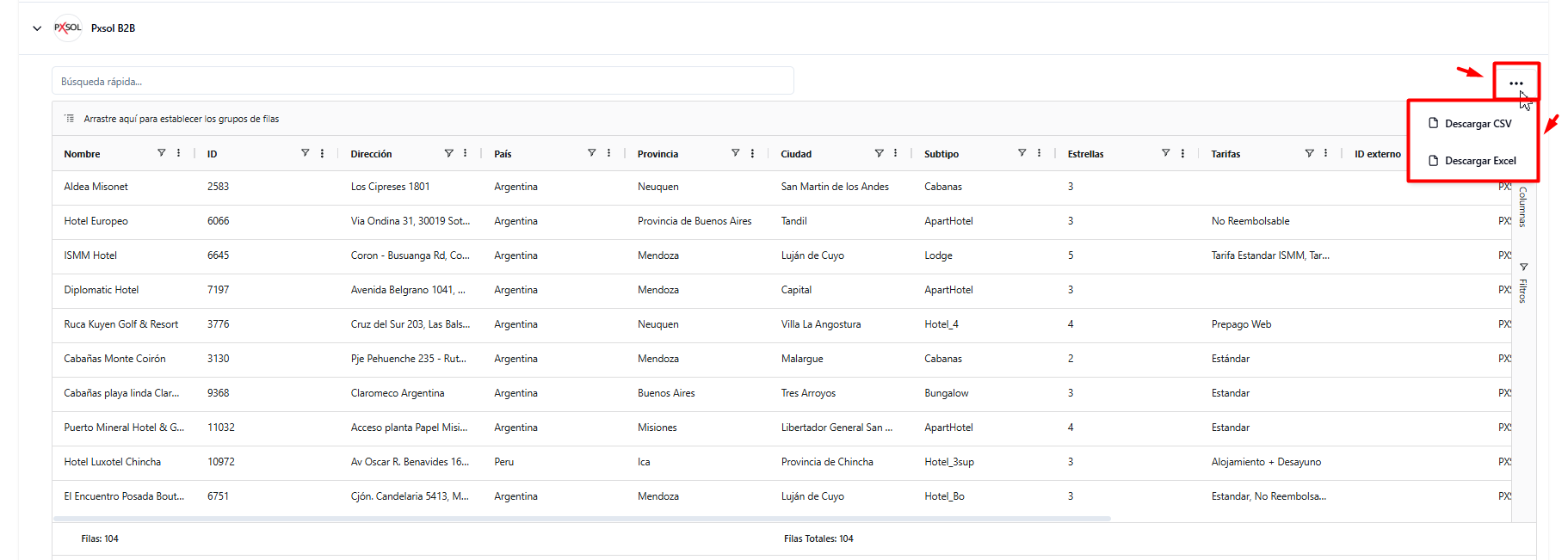Open the Tarifas column options menu

click(x=1325, y=153)
